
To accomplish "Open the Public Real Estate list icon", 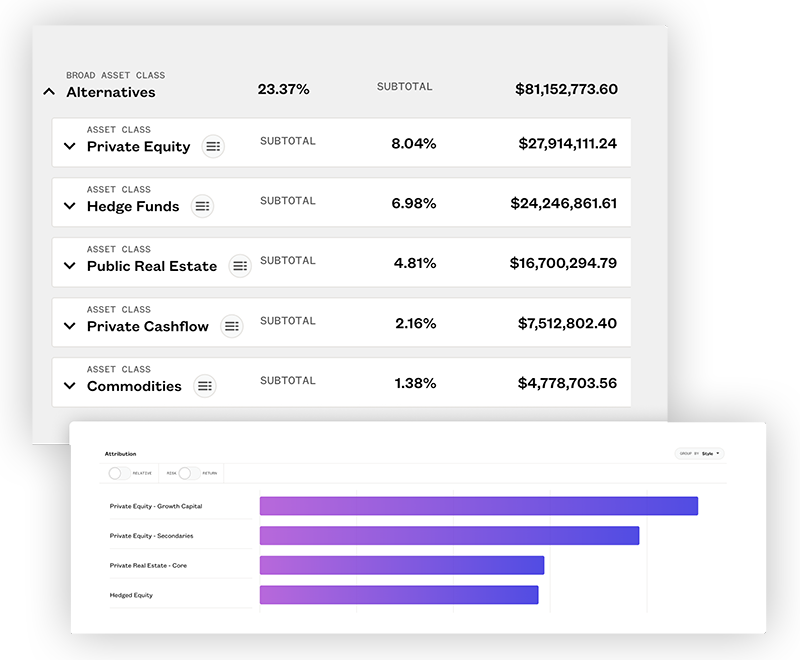I will (x=240, y=266).
